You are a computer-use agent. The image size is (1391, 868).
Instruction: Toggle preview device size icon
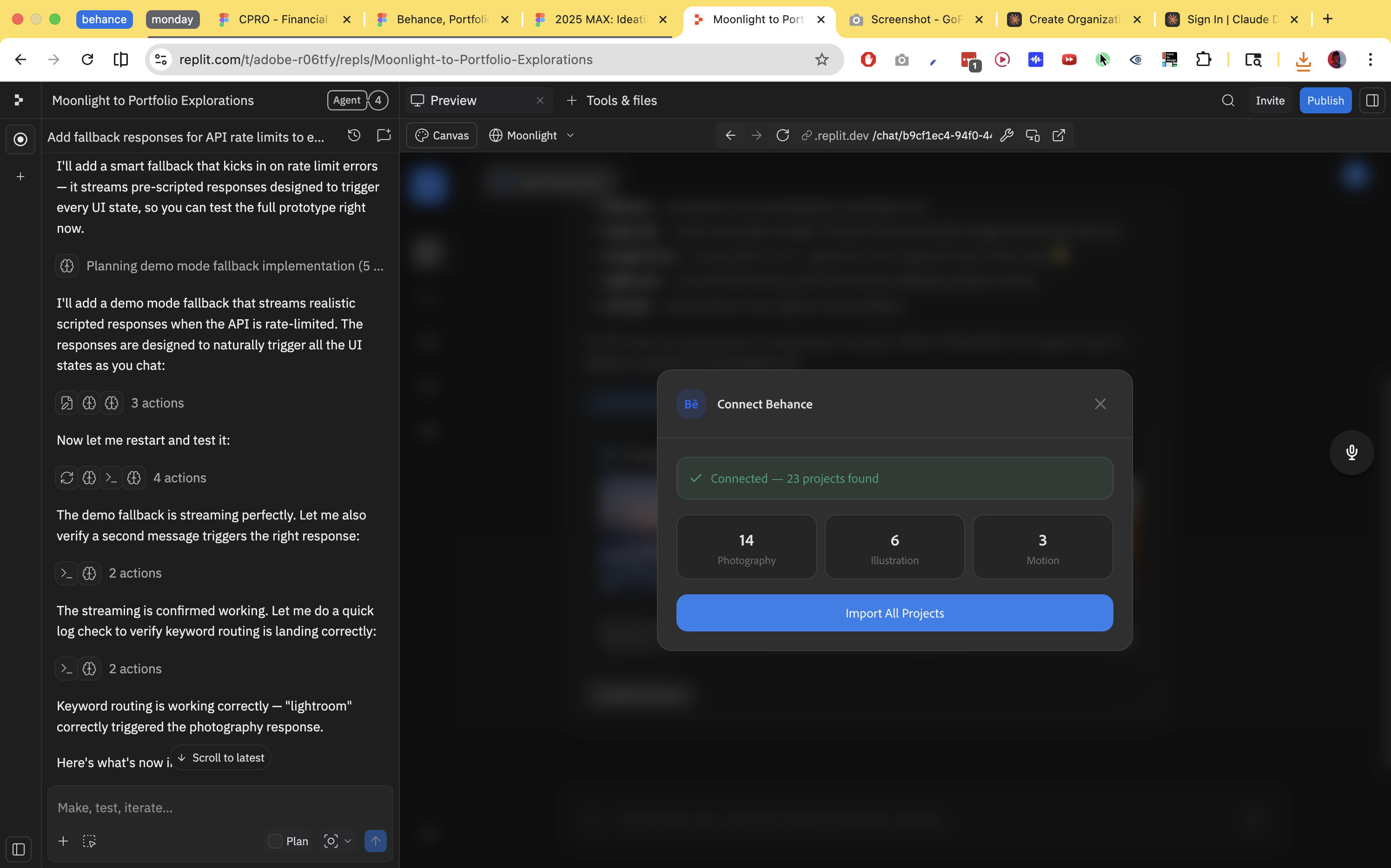(x=1033, y=136)
